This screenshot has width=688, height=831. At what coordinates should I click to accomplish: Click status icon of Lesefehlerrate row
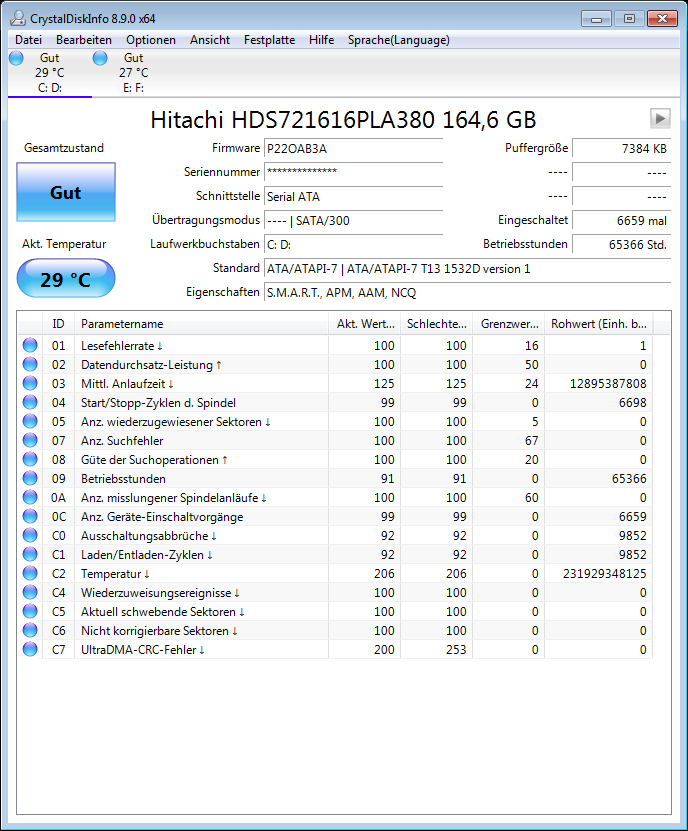point(30,346)
